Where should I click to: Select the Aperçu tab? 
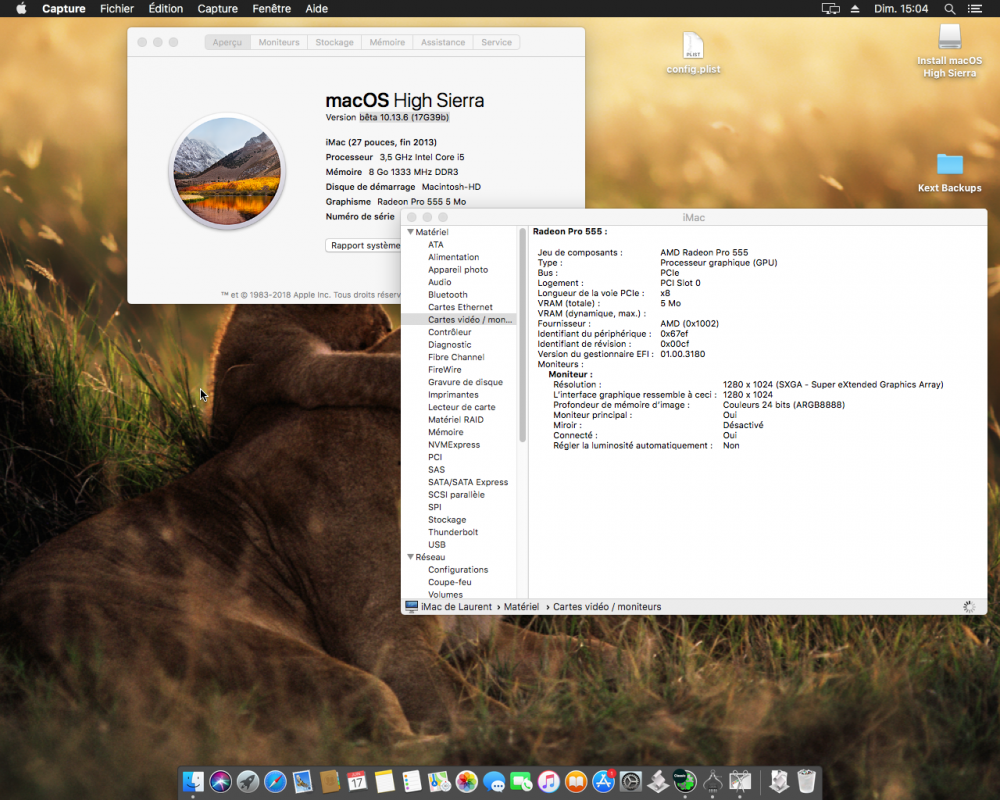227,42
